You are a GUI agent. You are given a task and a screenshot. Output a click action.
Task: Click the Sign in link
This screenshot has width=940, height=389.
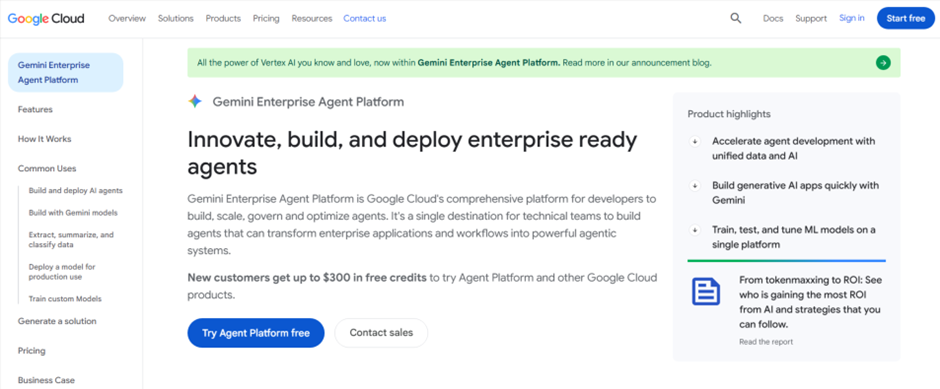(852, 18)
